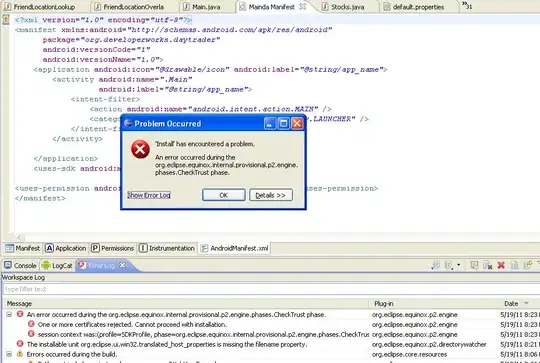
Task: Open the Import Log dropdown arrow
Action: 458,265
